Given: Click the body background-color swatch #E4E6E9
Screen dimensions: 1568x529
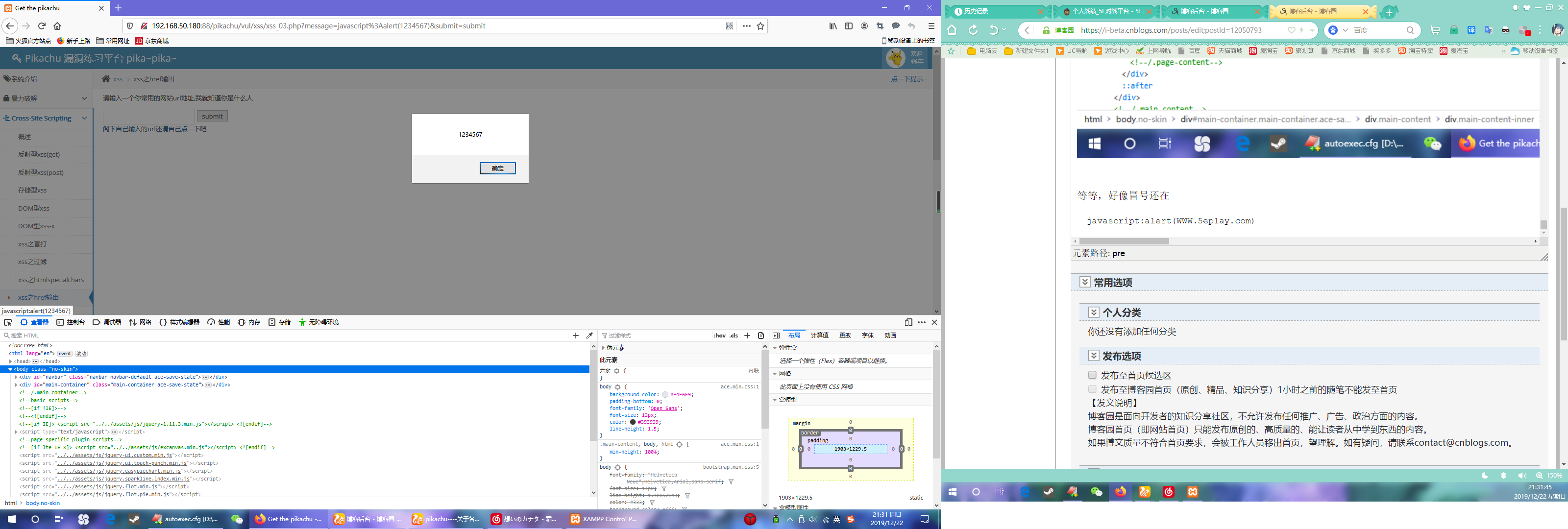Looking at the screenshot, I should pos(665,394).
